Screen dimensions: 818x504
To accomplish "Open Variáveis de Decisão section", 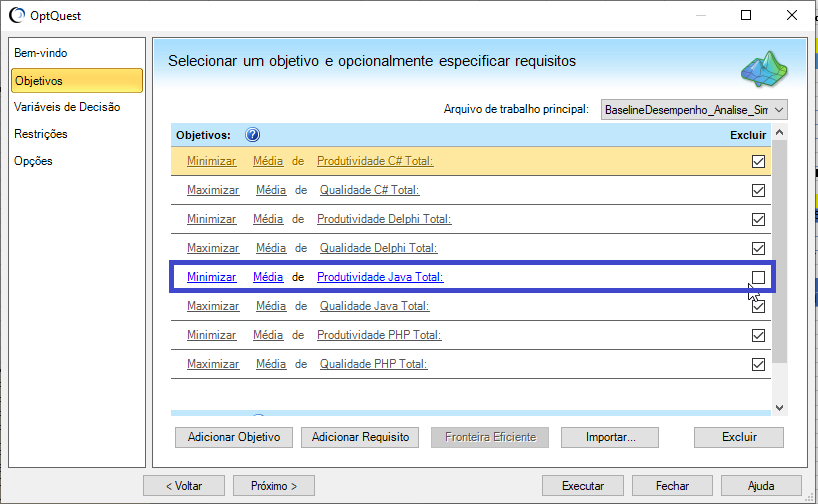I will click(x=67, y=107).
